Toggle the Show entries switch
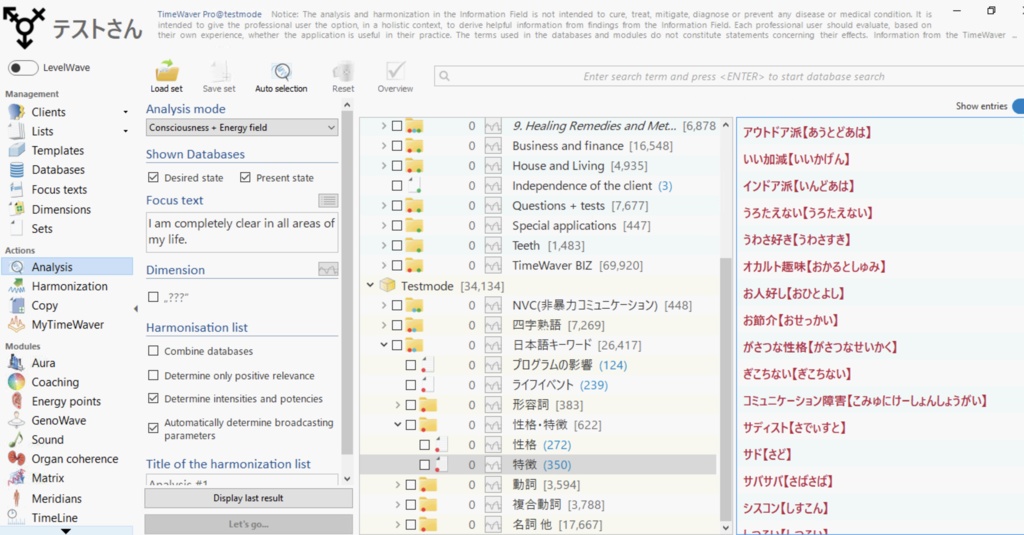Screen dimensions: 1024x535 point(1018,106)
